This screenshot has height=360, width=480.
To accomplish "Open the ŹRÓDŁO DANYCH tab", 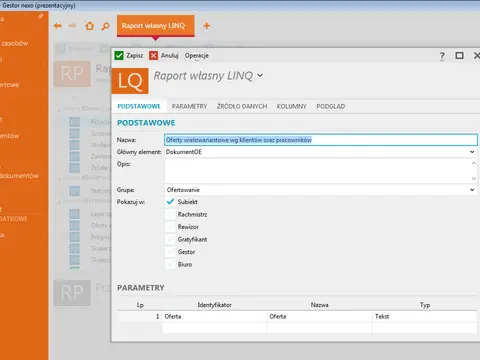I will pos(242,106).
